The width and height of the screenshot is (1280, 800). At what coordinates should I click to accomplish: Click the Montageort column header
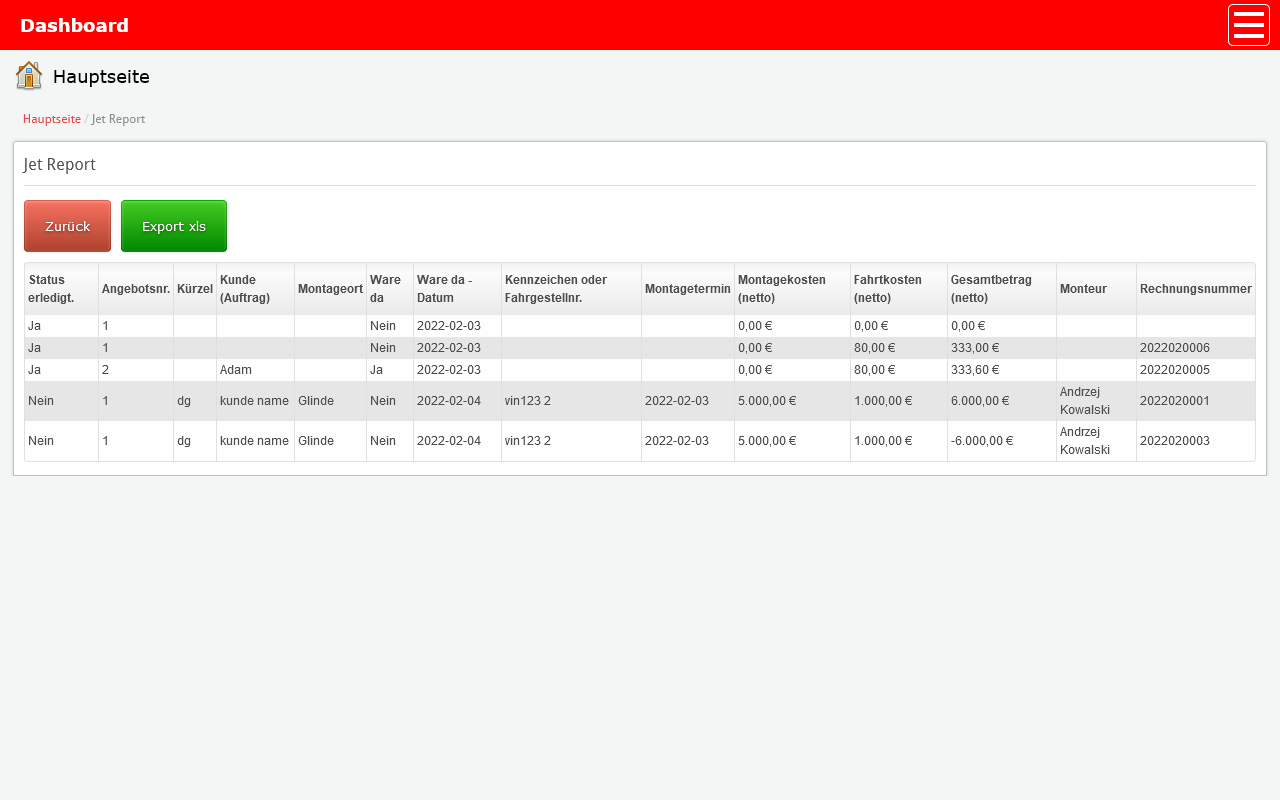click(x=330, y=289)
